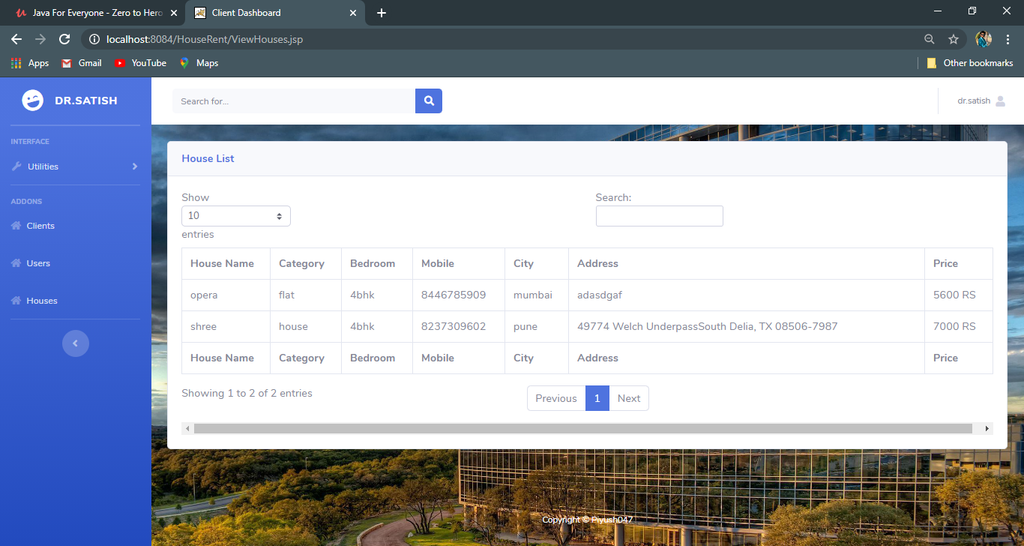
Task: Click the DR.SATISH brand link
Action: click(70, 101)
